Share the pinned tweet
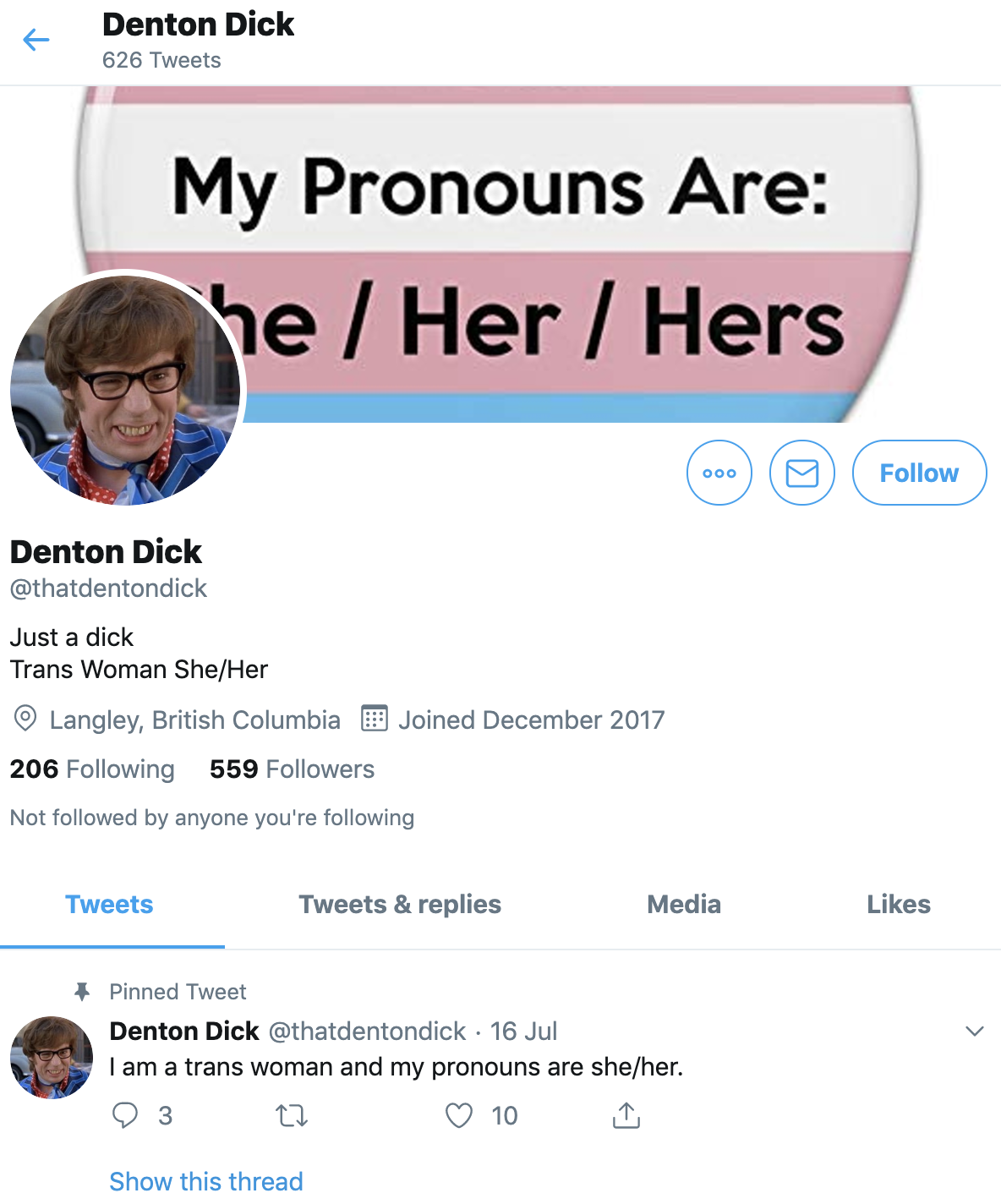This screenshot has height=1204, width=1001. point(626,1115)
